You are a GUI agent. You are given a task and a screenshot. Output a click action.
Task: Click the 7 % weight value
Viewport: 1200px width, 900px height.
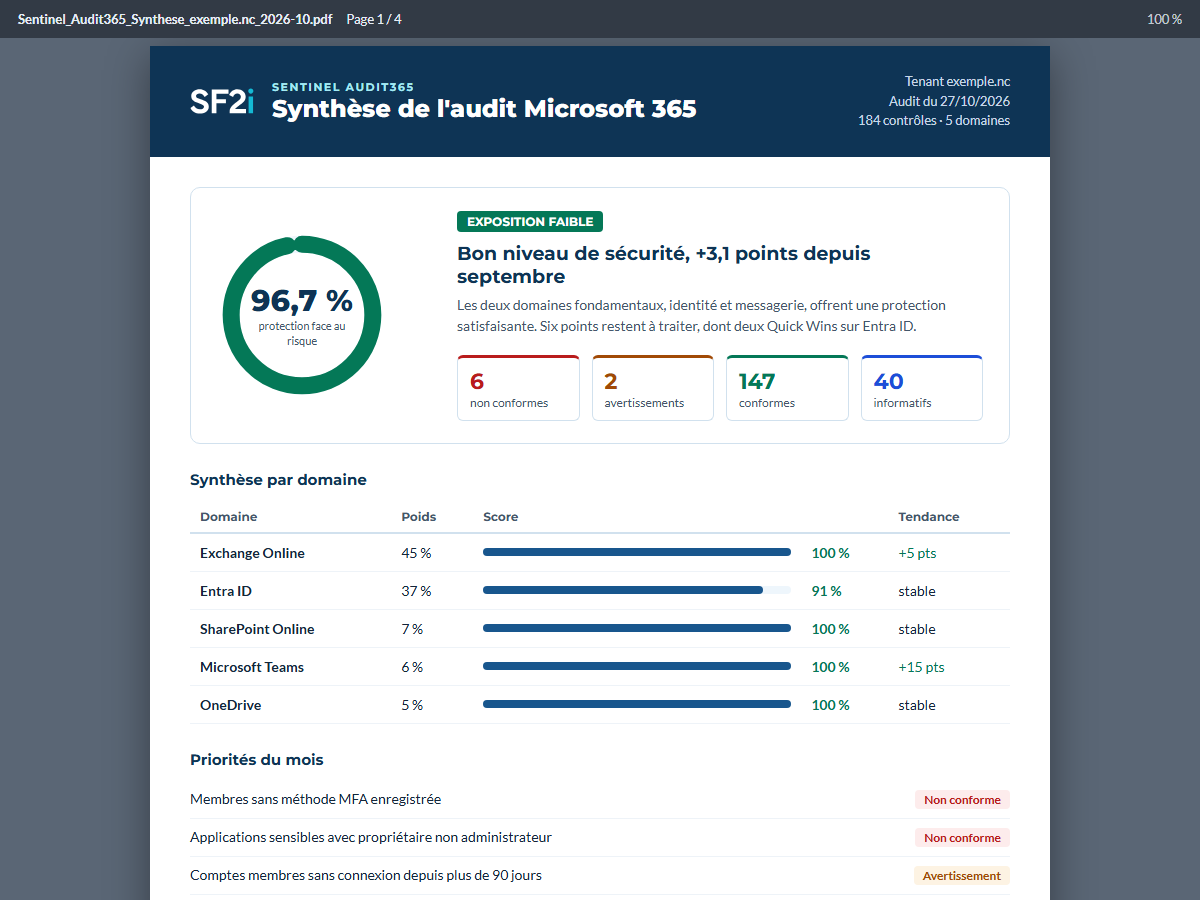coord(412,629)
